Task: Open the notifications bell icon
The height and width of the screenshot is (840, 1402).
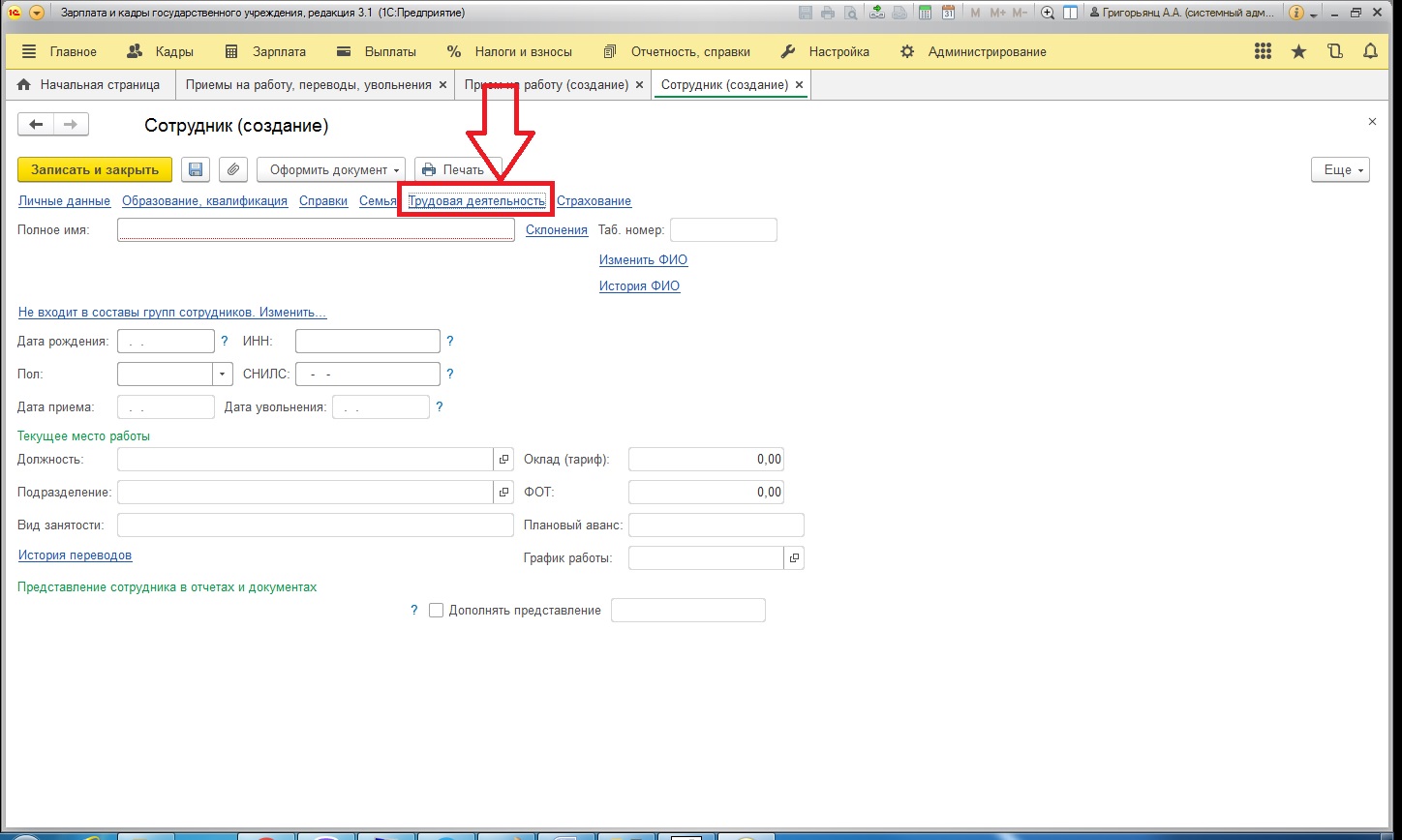Action: click(1369, 51)
